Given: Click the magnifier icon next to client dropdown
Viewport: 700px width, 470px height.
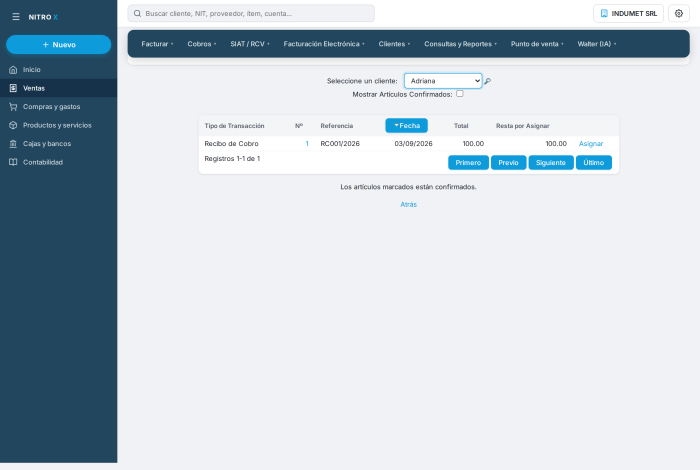Looking at the screenshot, I should [x=488, y=81].
